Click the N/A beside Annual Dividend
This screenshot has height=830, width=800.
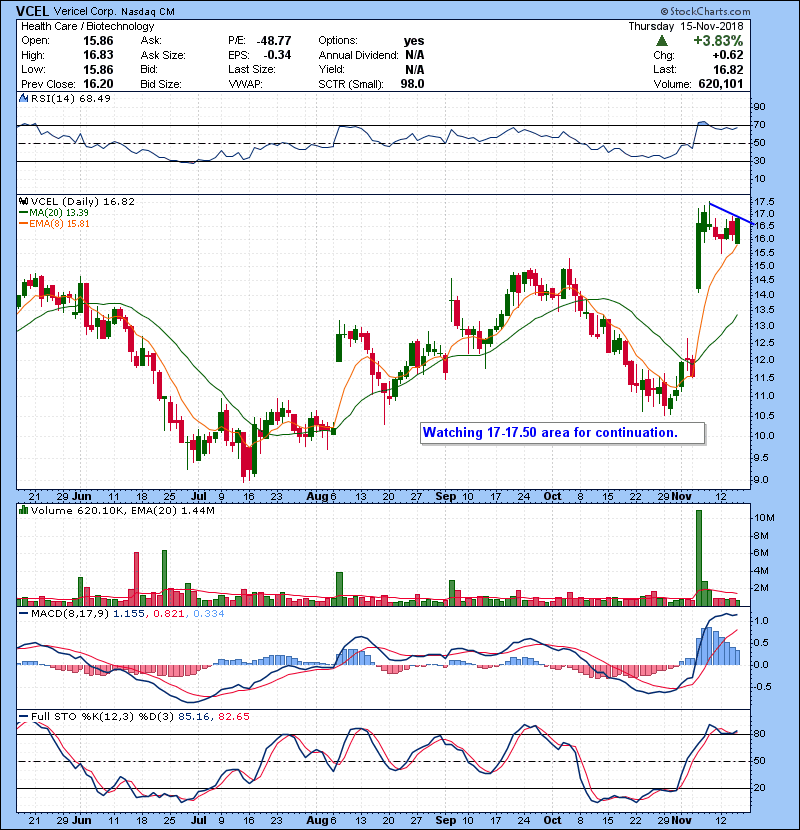tap(415, 55)
